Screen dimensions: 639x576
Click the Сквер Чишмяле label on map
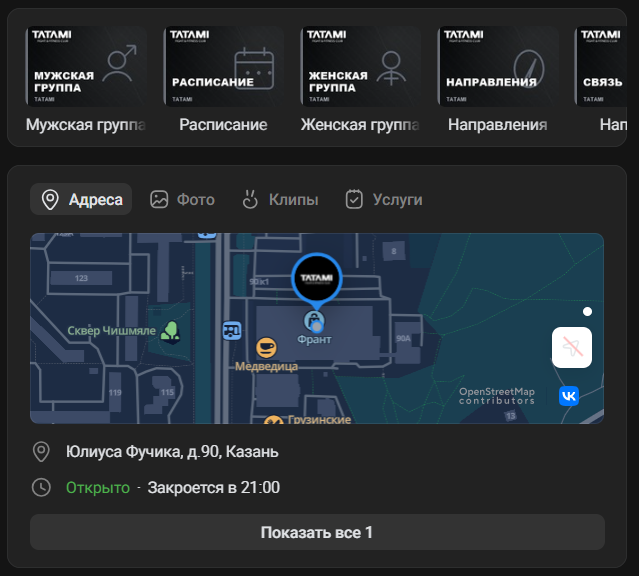(x=111, y=331)
